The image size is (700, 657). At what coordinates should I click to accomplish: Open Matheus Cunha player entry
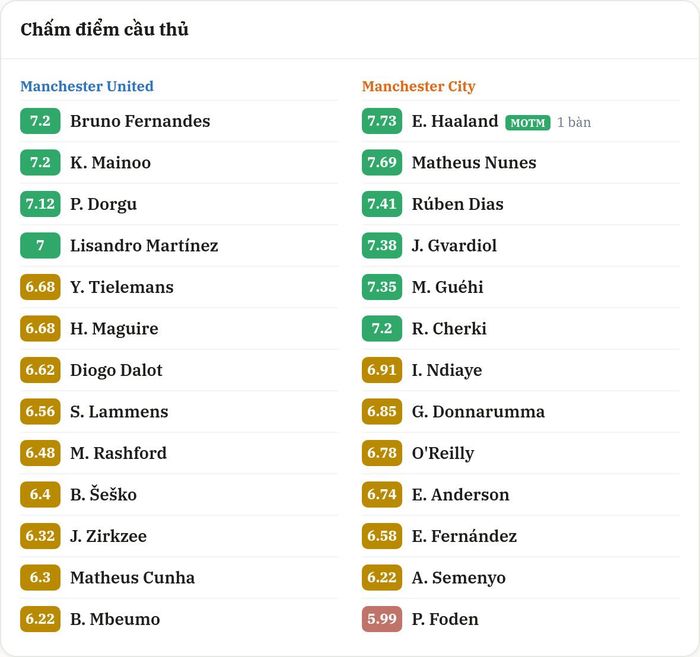[132, 578]
